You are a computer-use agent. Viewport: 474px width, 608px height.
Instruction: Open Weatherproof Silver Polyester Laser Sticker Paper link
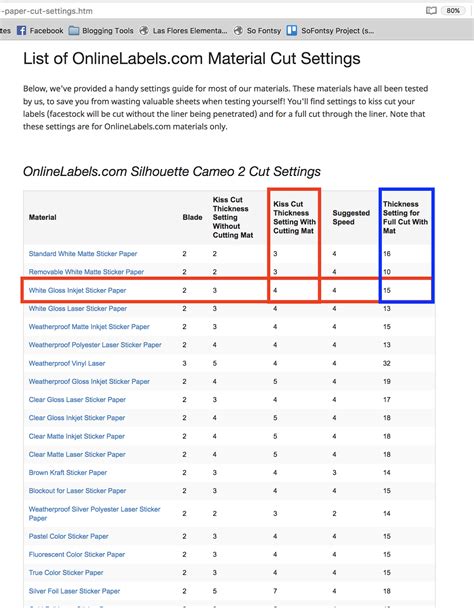pyautogui.click(x=94, y=513)
